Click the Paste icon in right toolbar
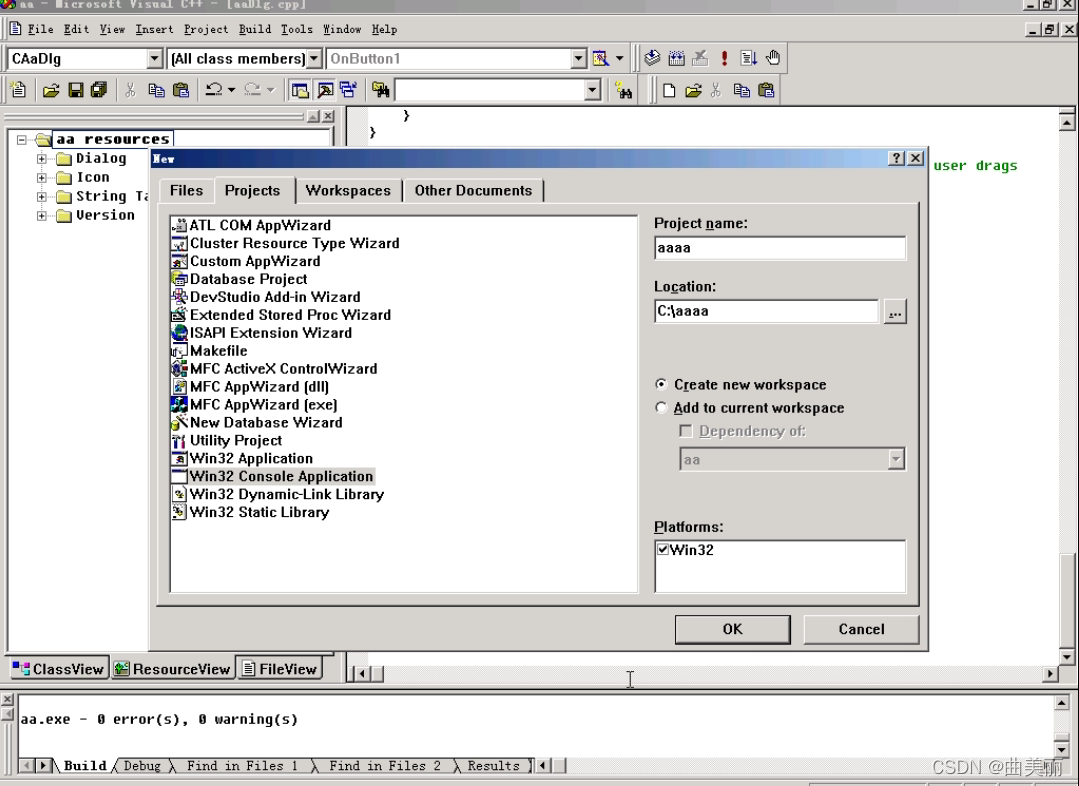 pyautogui.click(x=766, y=90)
